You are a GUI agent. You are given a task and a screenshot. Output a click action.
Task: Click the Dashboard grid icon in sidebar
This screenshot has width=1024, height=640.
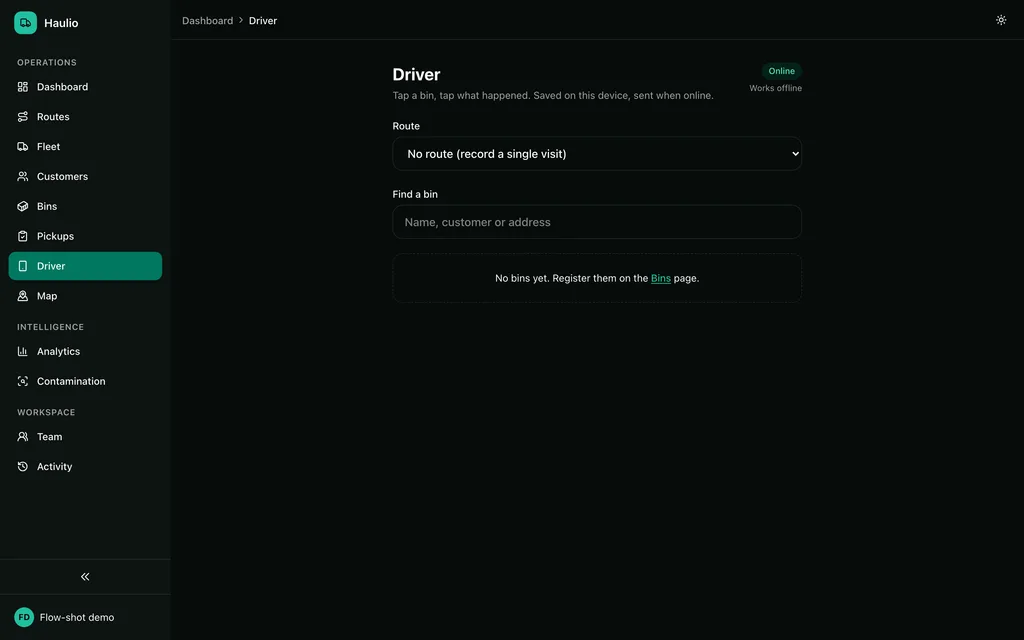23,87
